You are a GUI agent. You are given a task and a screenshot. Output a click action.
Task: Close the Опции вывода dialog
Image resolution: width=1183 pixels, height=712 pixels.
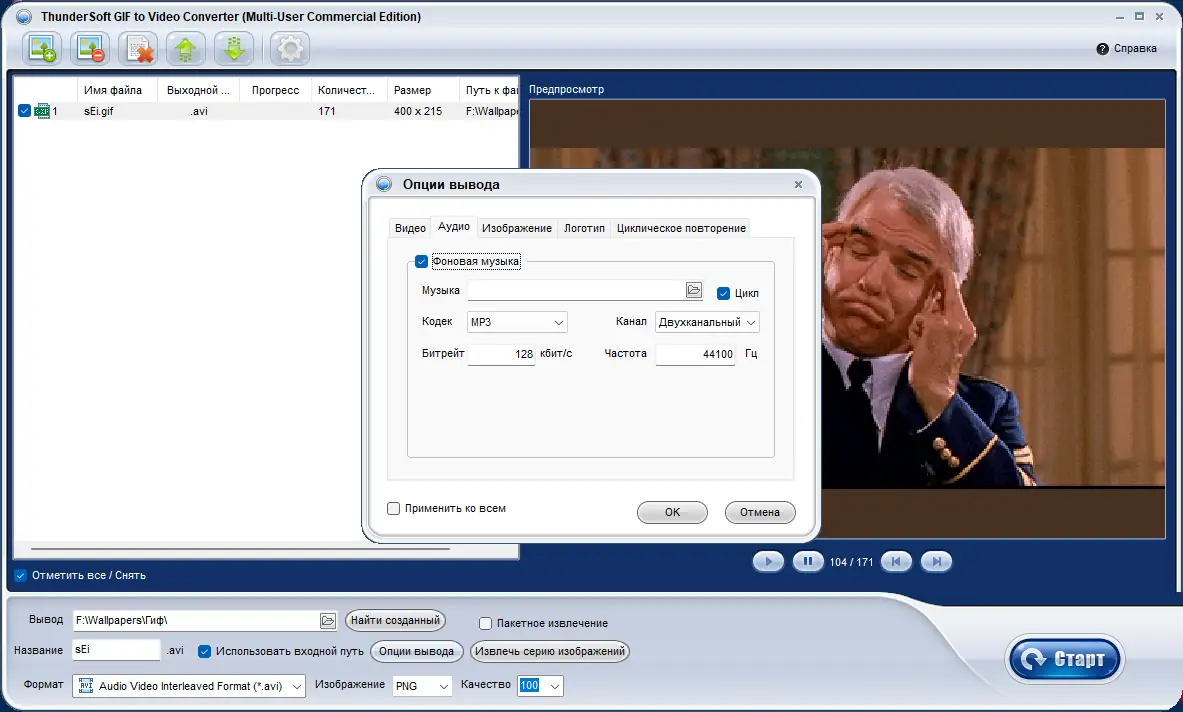(798, 184)
